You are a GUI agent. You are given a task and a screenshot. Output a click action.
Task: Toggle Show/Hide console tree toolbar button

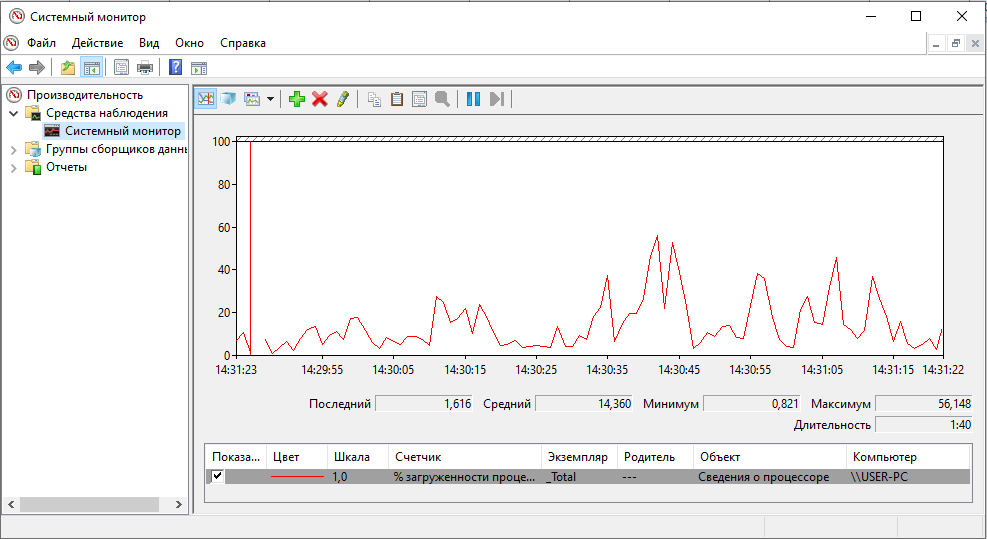click(x=92, y=67)
